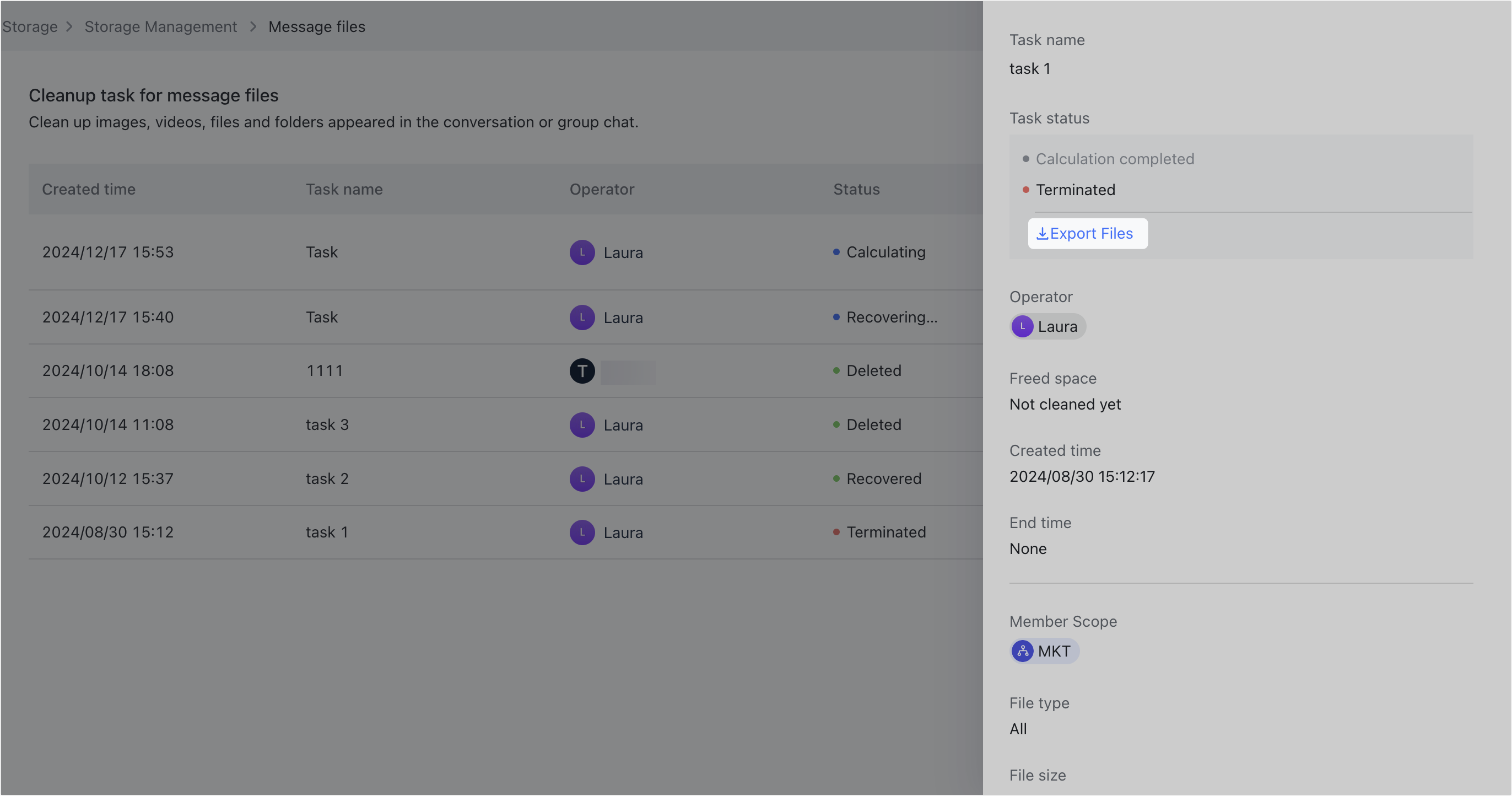The width and height of the screenshot is (1512, 796).
Task: Click the 2024/08/30 15:12:17 created time value
Action: click(x=1082, y=476)
